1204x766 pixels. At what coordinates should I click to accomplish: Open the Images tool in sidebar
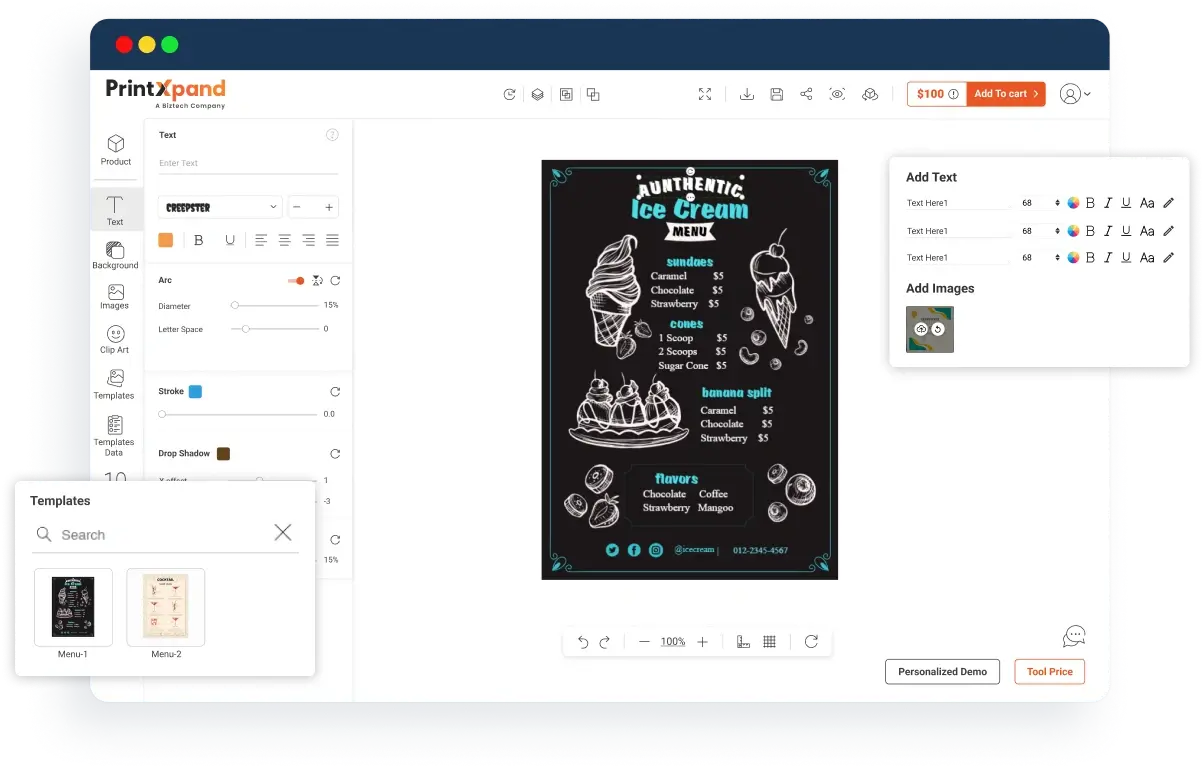point(115,297)
